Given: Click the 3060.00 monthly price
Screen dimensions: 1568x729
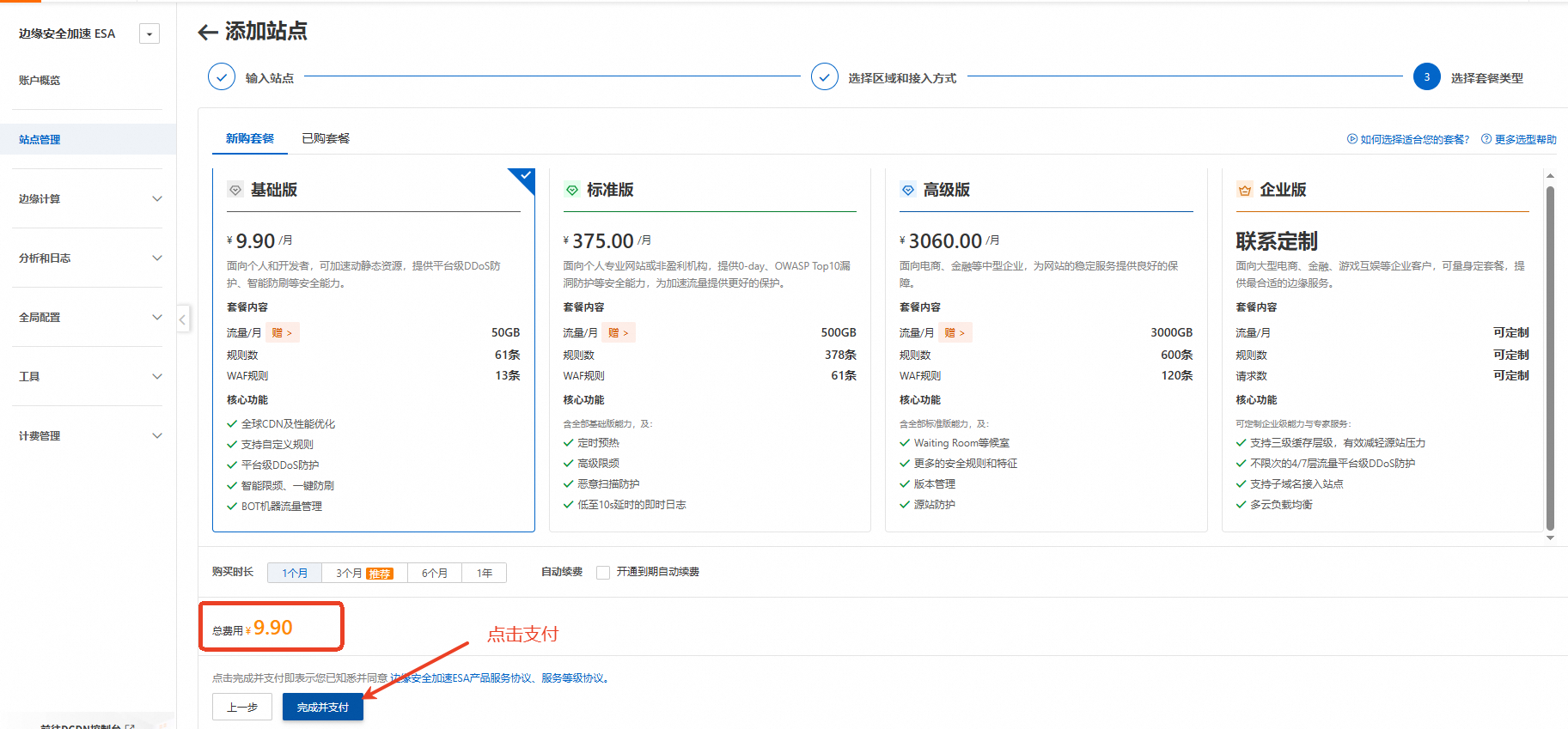Looking at the screenshot, I should pos(945,241).
